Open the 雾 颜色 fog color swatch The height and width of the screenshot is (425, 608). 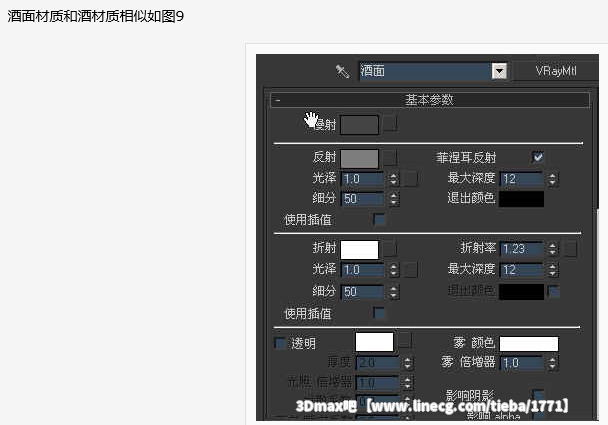[529, 344]
